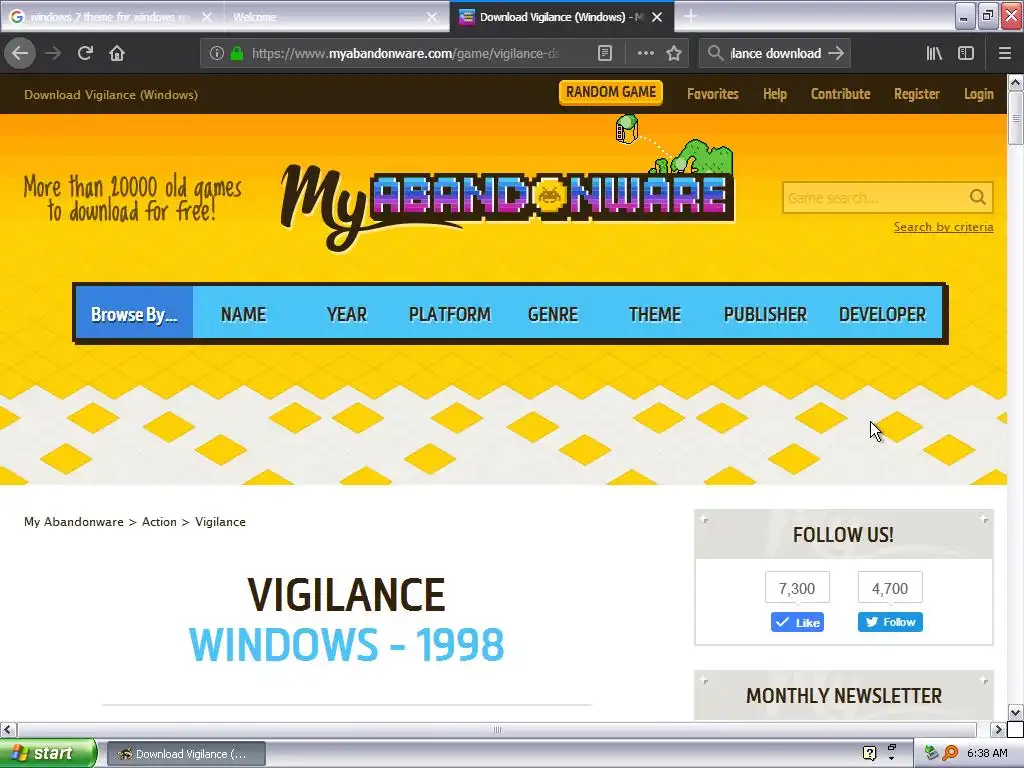Click vertical scrollbar up arrow
1024x768 pixels.
[1016, 82]
